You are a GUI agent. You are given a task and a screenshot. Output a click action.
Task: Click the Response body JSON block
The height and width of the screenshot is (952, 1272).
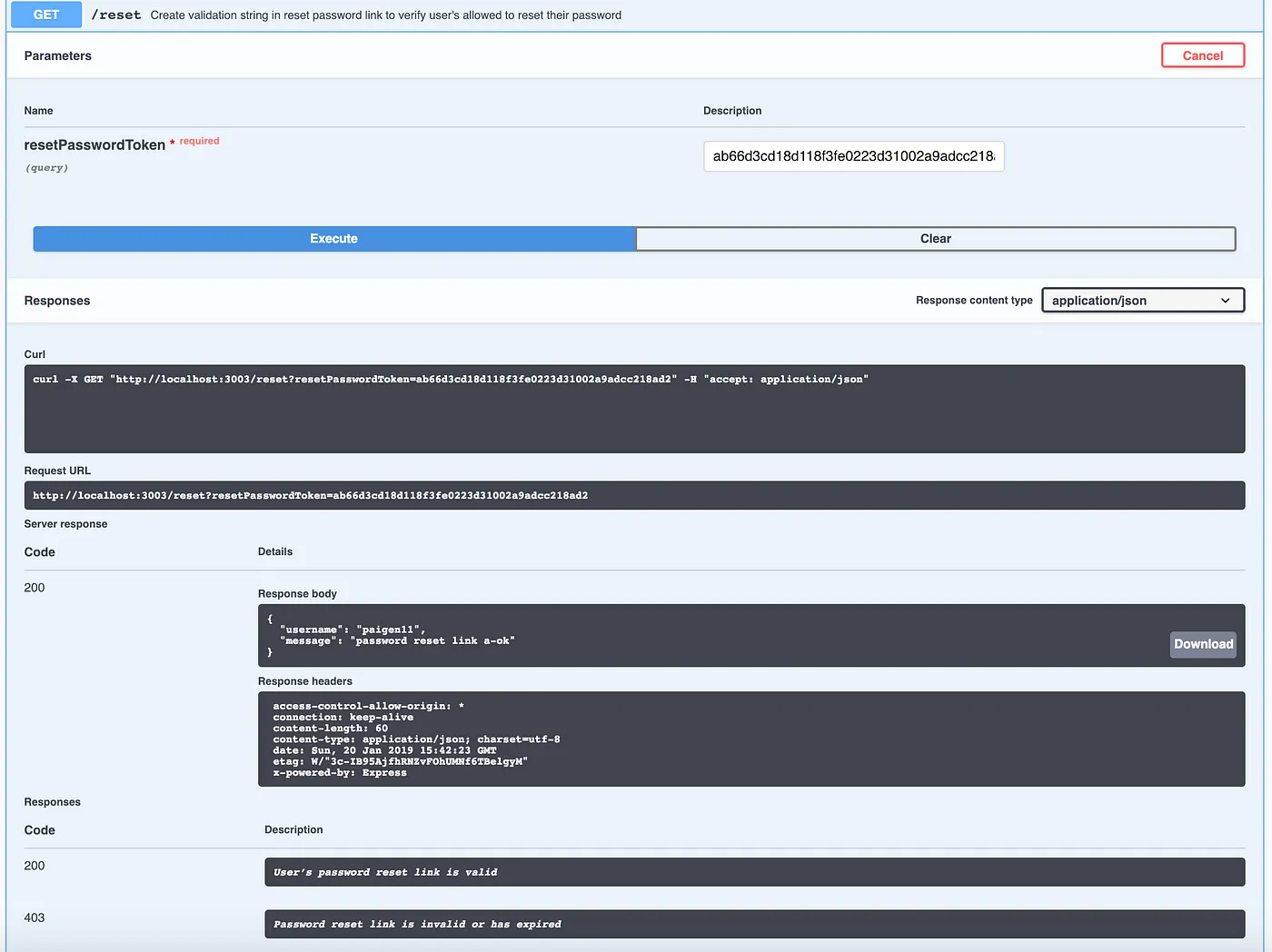tap(709, 636)
